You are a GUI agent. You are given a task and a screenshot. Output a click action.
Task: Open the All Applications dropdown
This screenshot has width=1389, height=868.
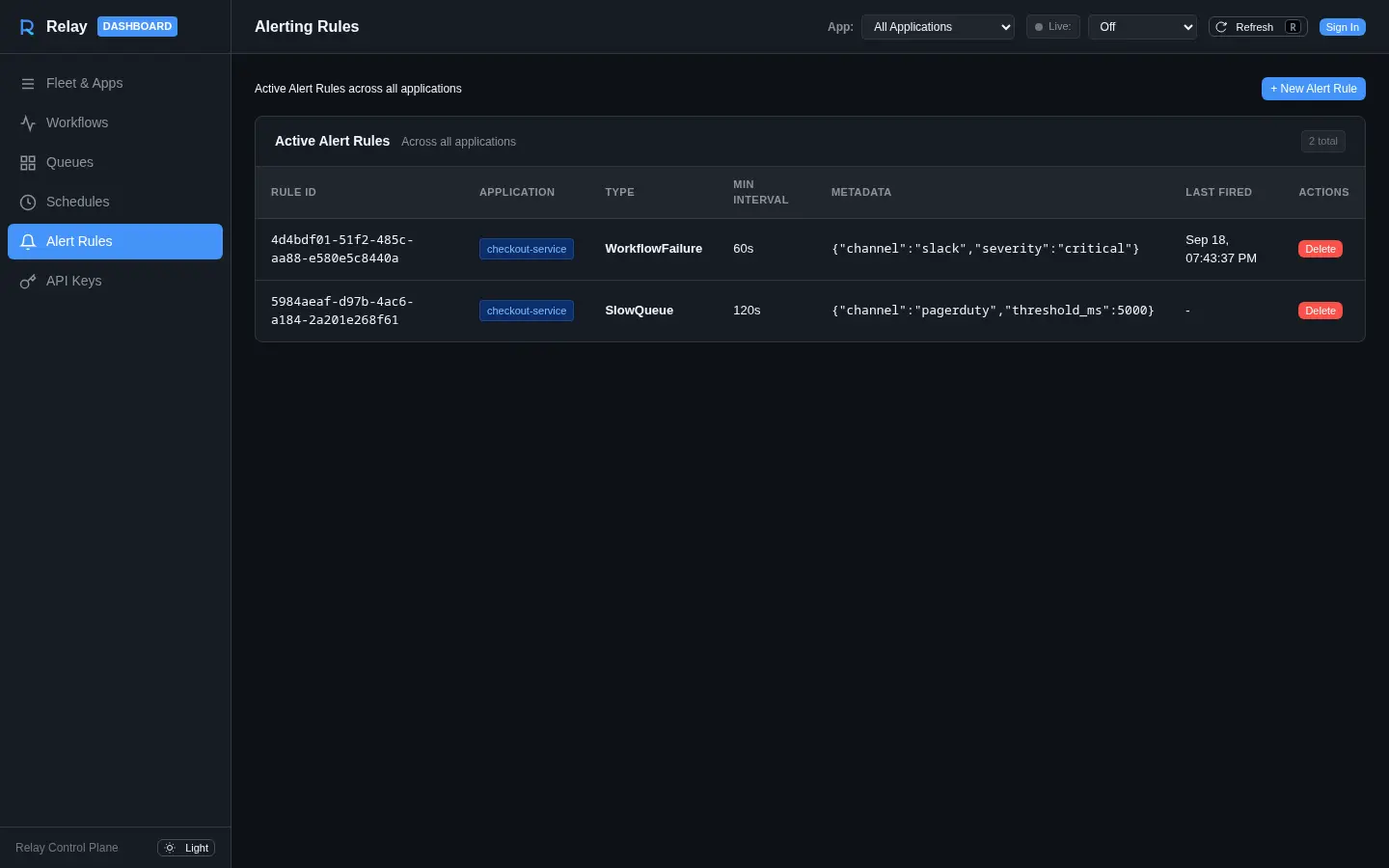tap(938, 27)
